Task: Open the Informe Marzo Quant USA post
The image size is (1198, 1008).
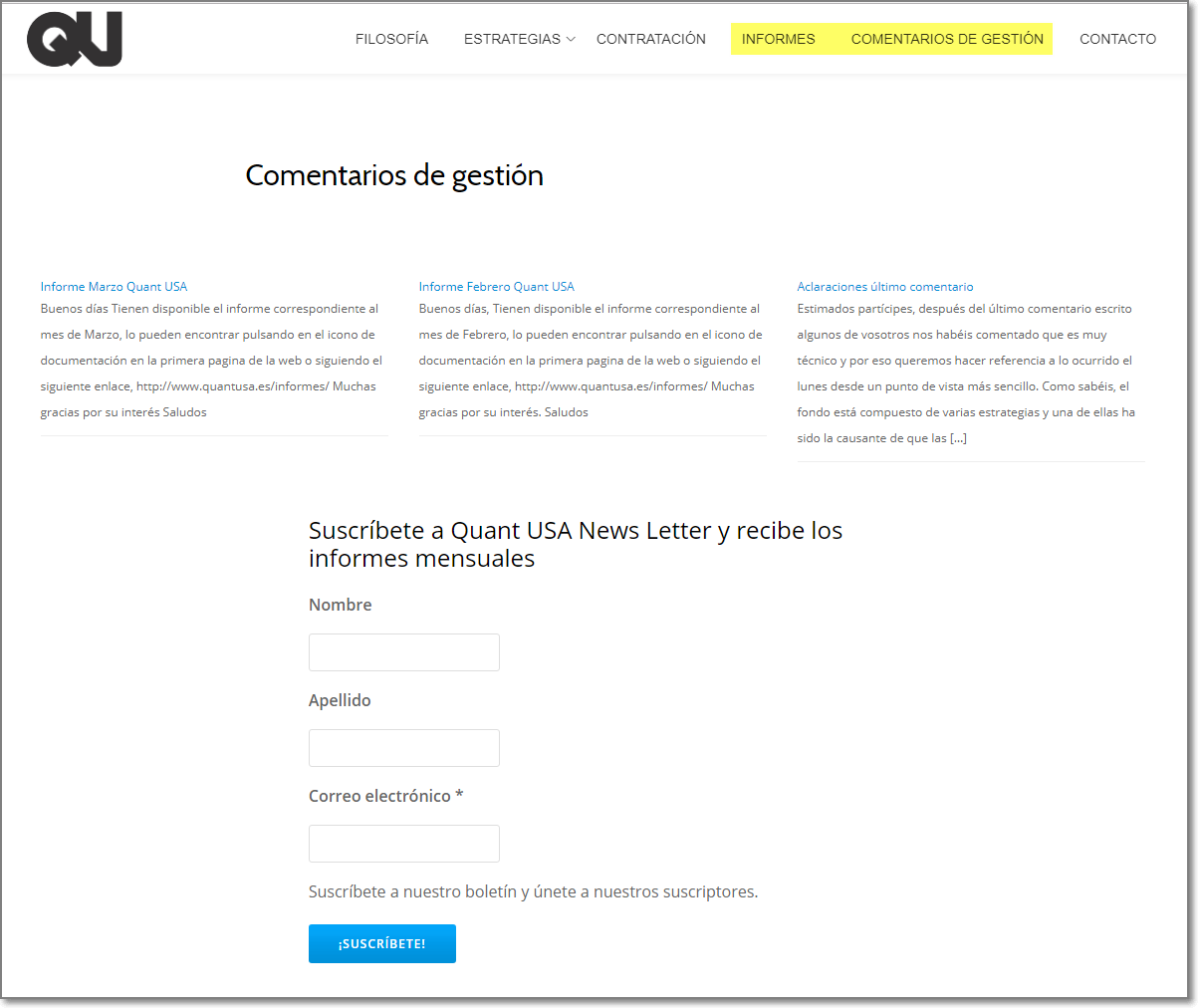Action: tap(114, 286)
